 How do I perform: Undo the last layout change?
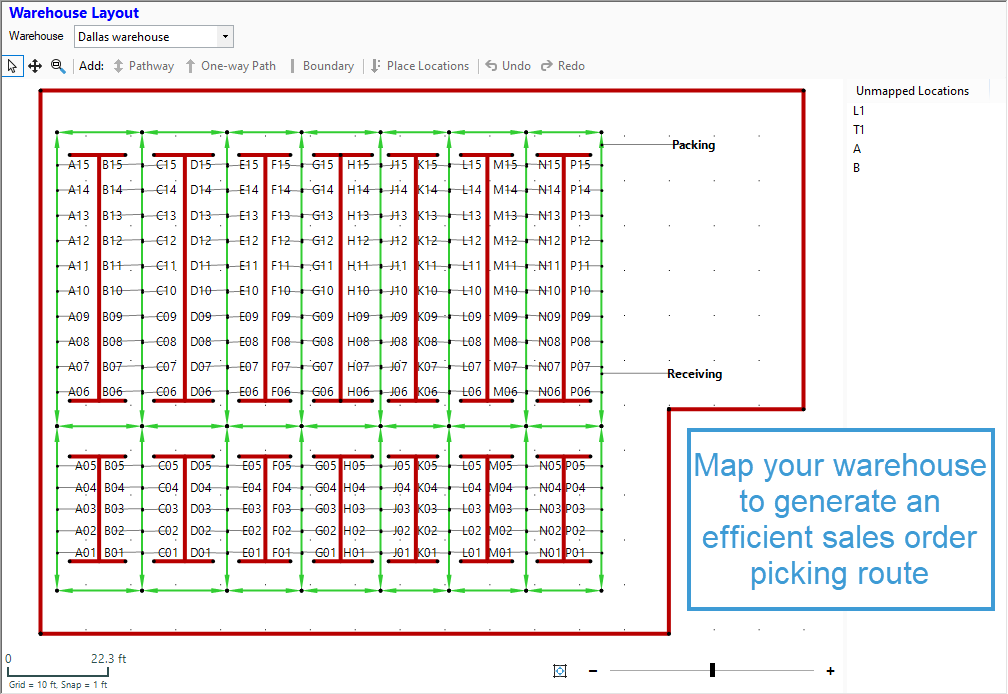click(x=508, y=66)
